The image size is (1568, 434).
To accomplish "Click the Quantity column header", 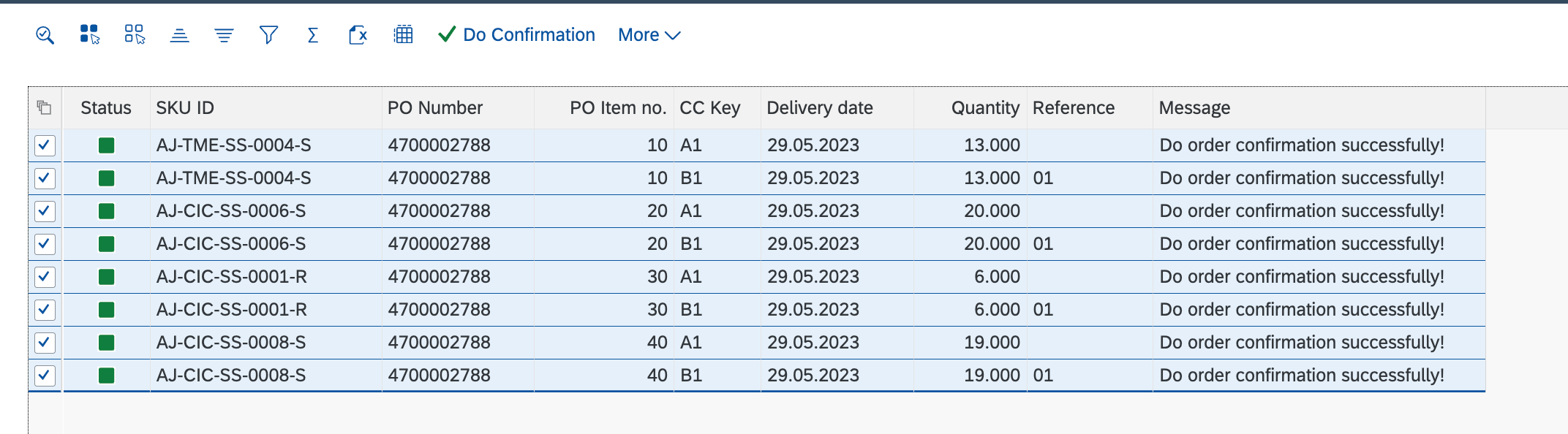I will click(x=984, y=108).
